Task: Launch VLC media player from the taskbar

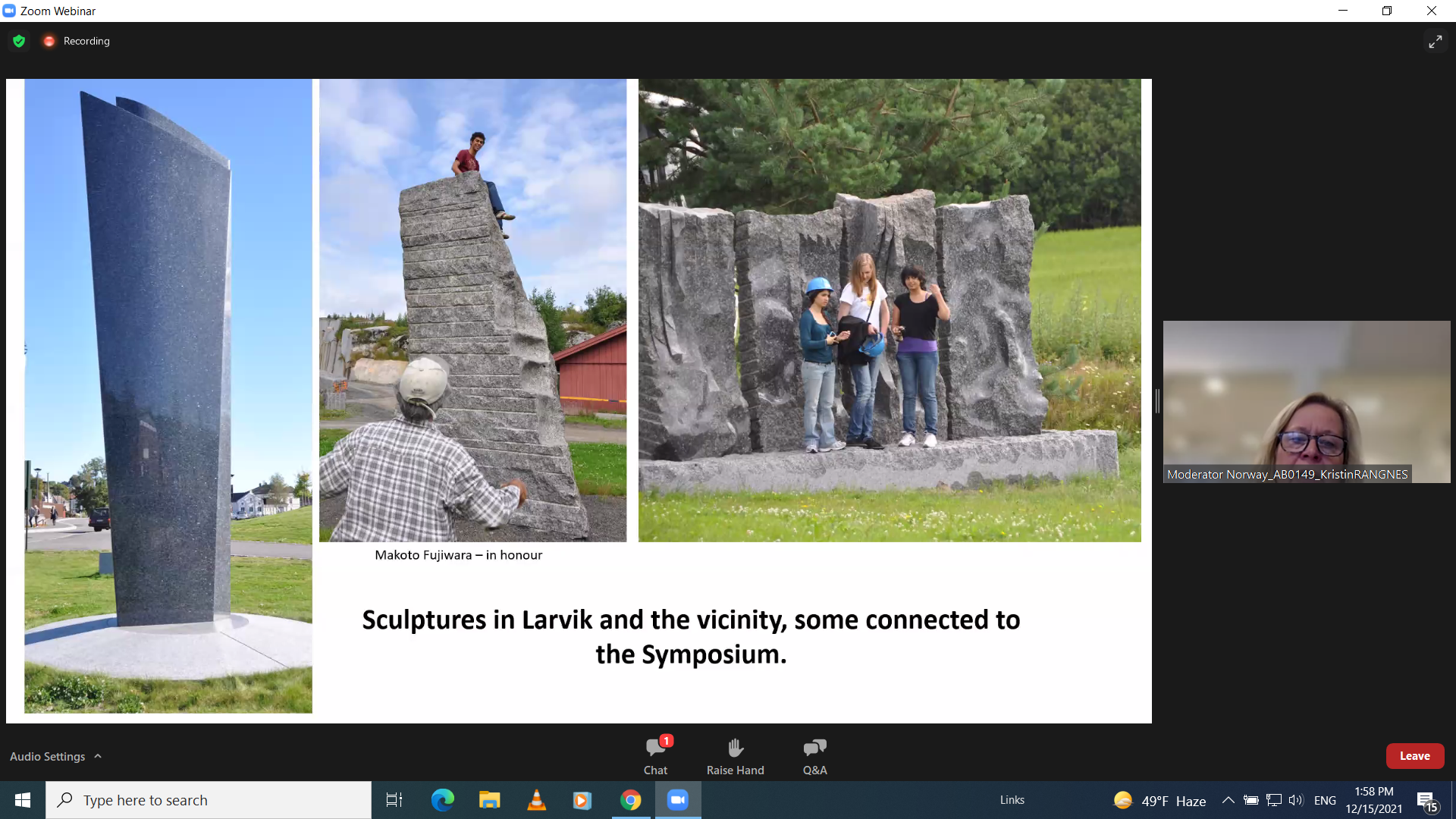Action: [x=536, y=800]
